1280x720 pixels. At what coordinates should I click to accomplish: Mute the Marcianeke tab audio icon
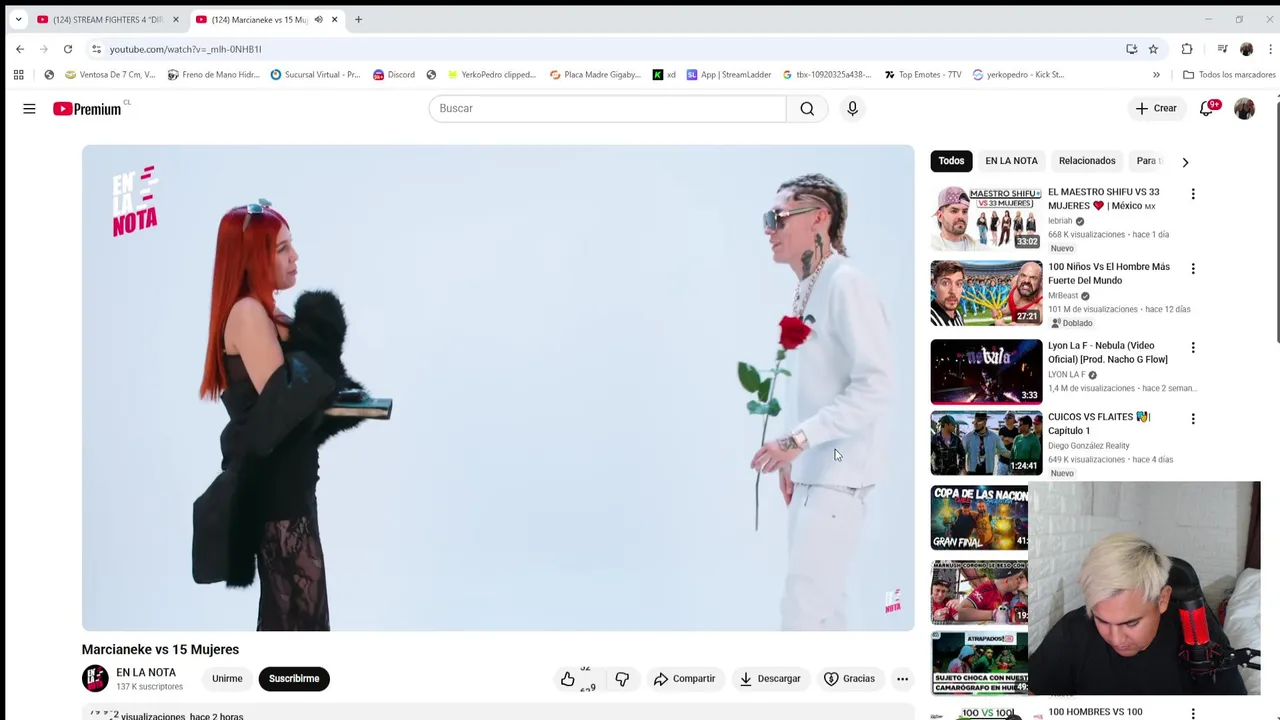coord(319,20)
